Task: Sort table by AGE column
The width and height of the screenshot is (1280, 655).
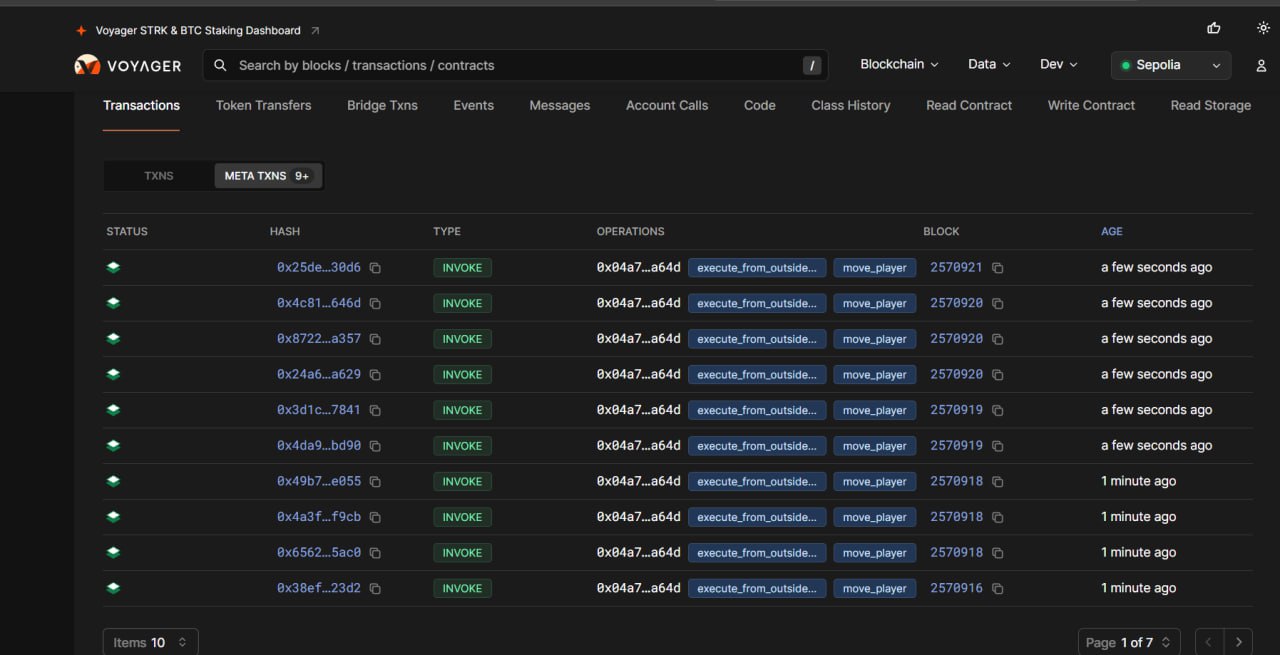Action: click(x=1111, y=231)
